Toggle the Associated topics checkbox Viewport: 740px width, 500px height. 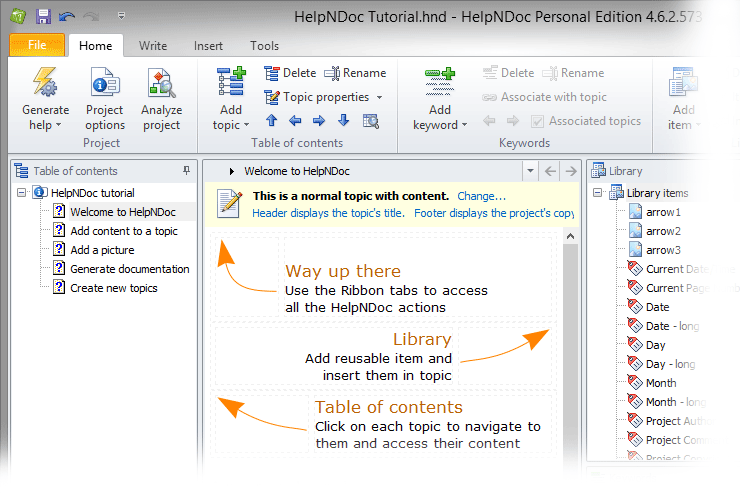coord(537,122)
